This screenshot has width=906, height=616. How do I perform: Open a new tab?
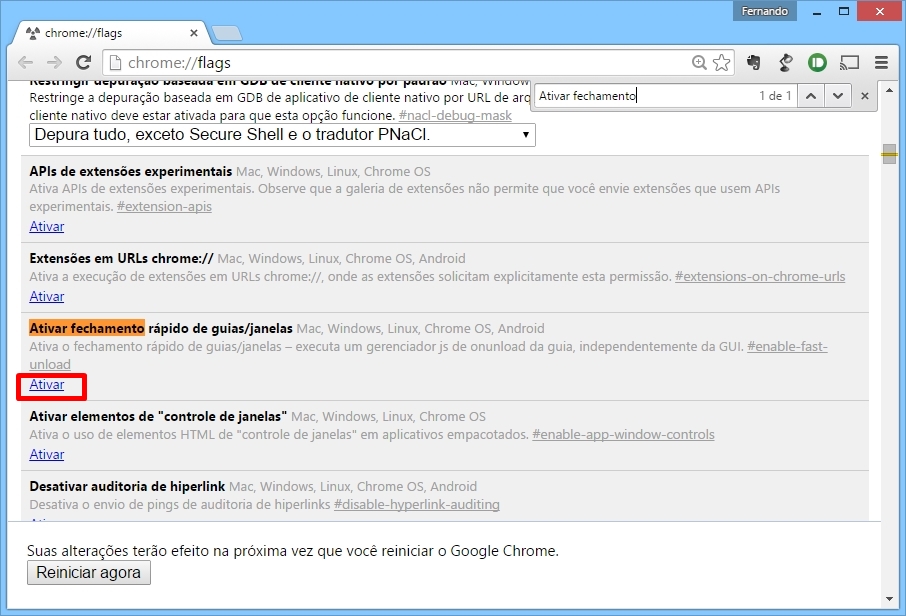[227, 34]
